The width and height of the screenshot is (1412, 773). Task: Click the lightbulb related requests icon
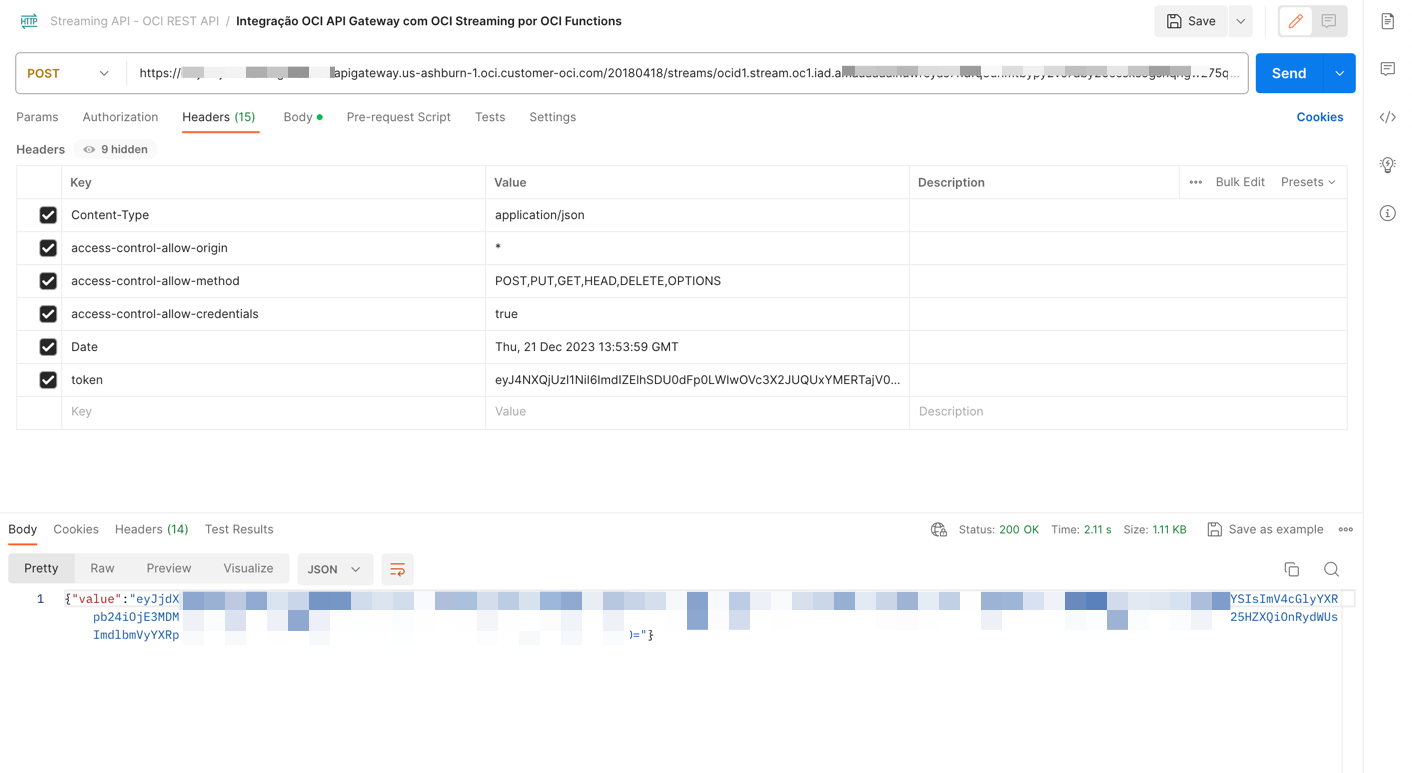(1387, 165)
